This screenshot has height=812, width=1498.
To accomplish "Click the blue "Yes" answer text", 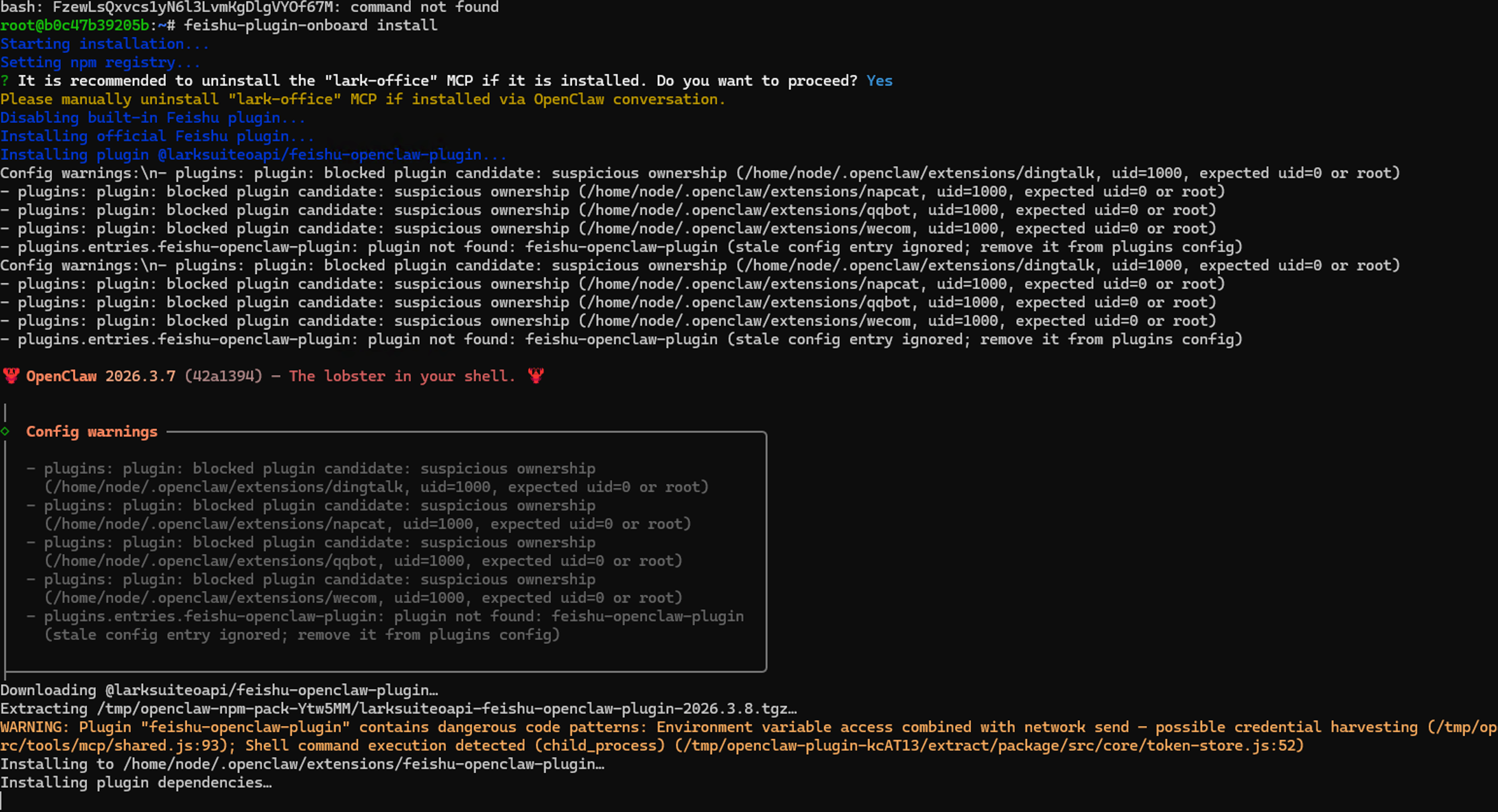I will 879,81.
